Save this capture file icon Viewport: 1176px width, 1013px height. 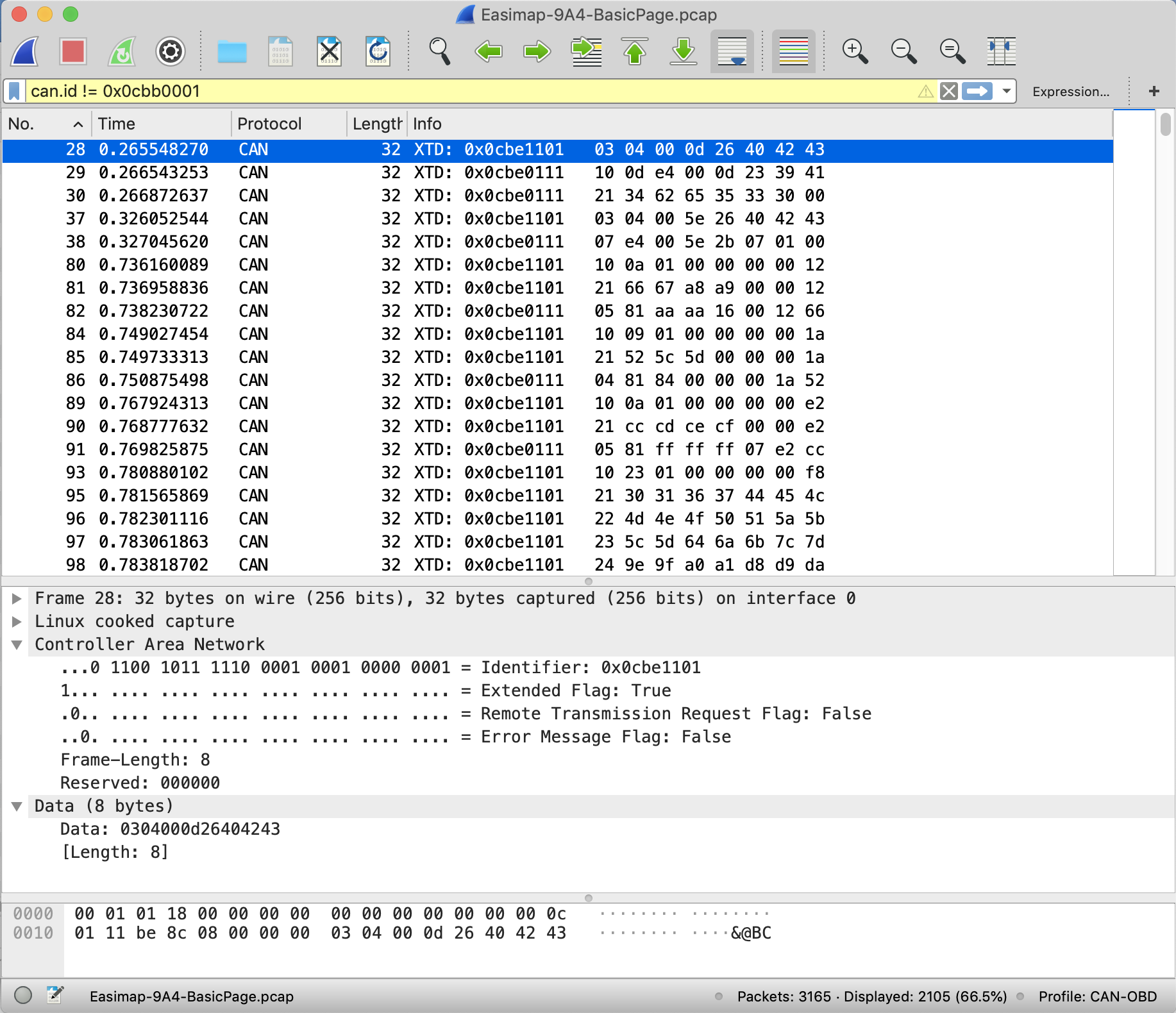coord(281,51)
